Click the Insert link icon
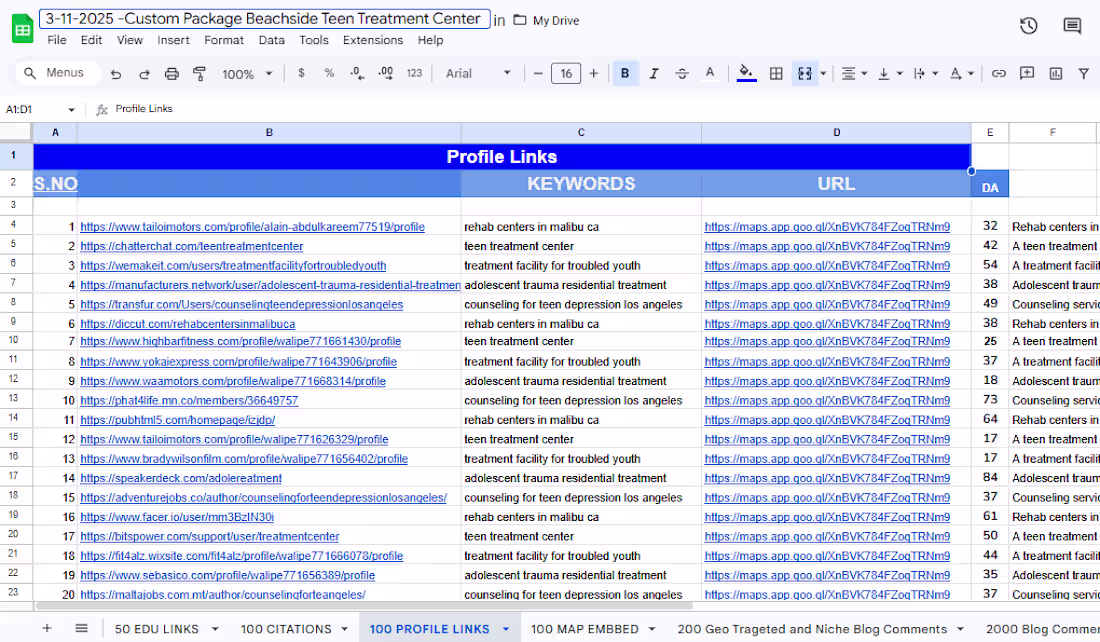 [998, 73]
